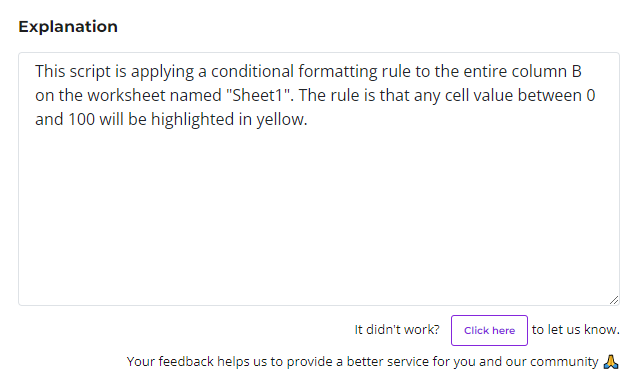Click the 'Click here' feedback button
The image size is (638, 378).
coord(489,330)
